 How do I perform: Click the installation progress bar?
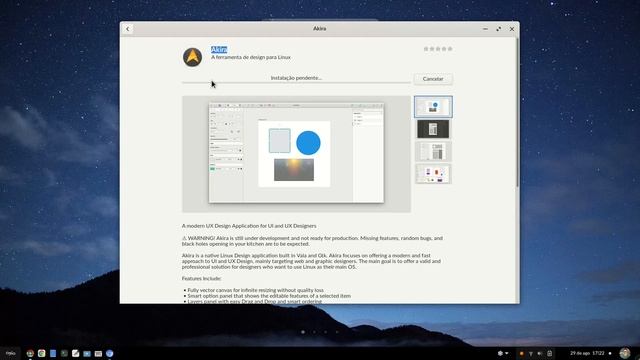point(296,82)
